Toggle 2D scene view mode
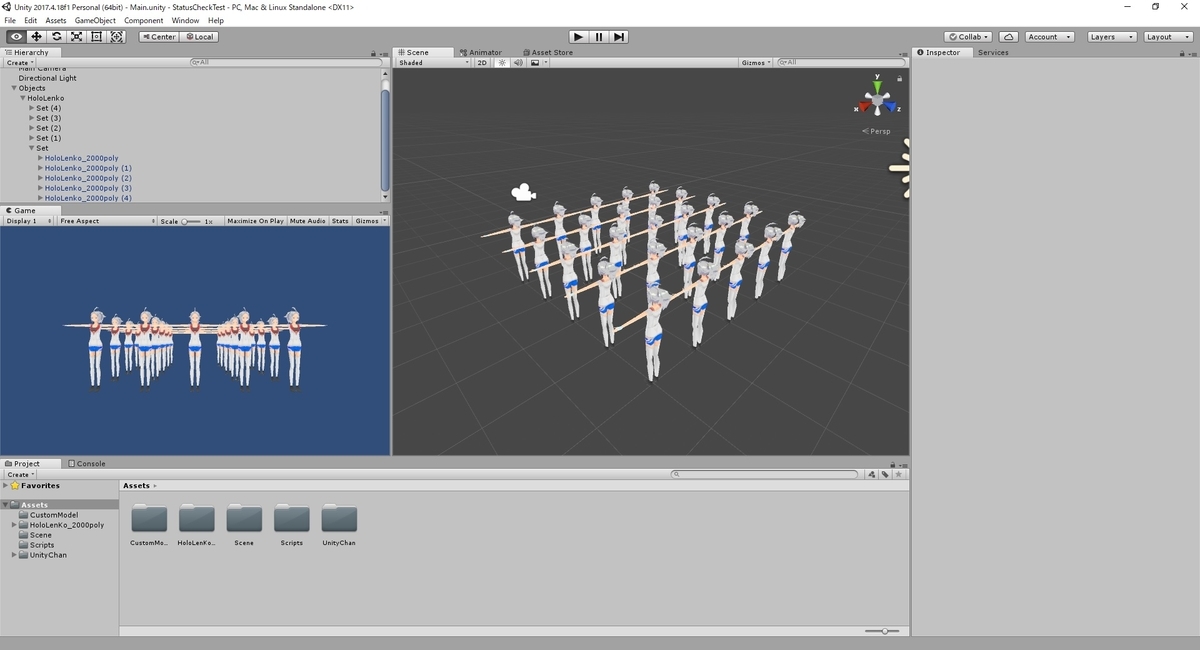This screenshot has width=1200, height=650. [482, 63]
